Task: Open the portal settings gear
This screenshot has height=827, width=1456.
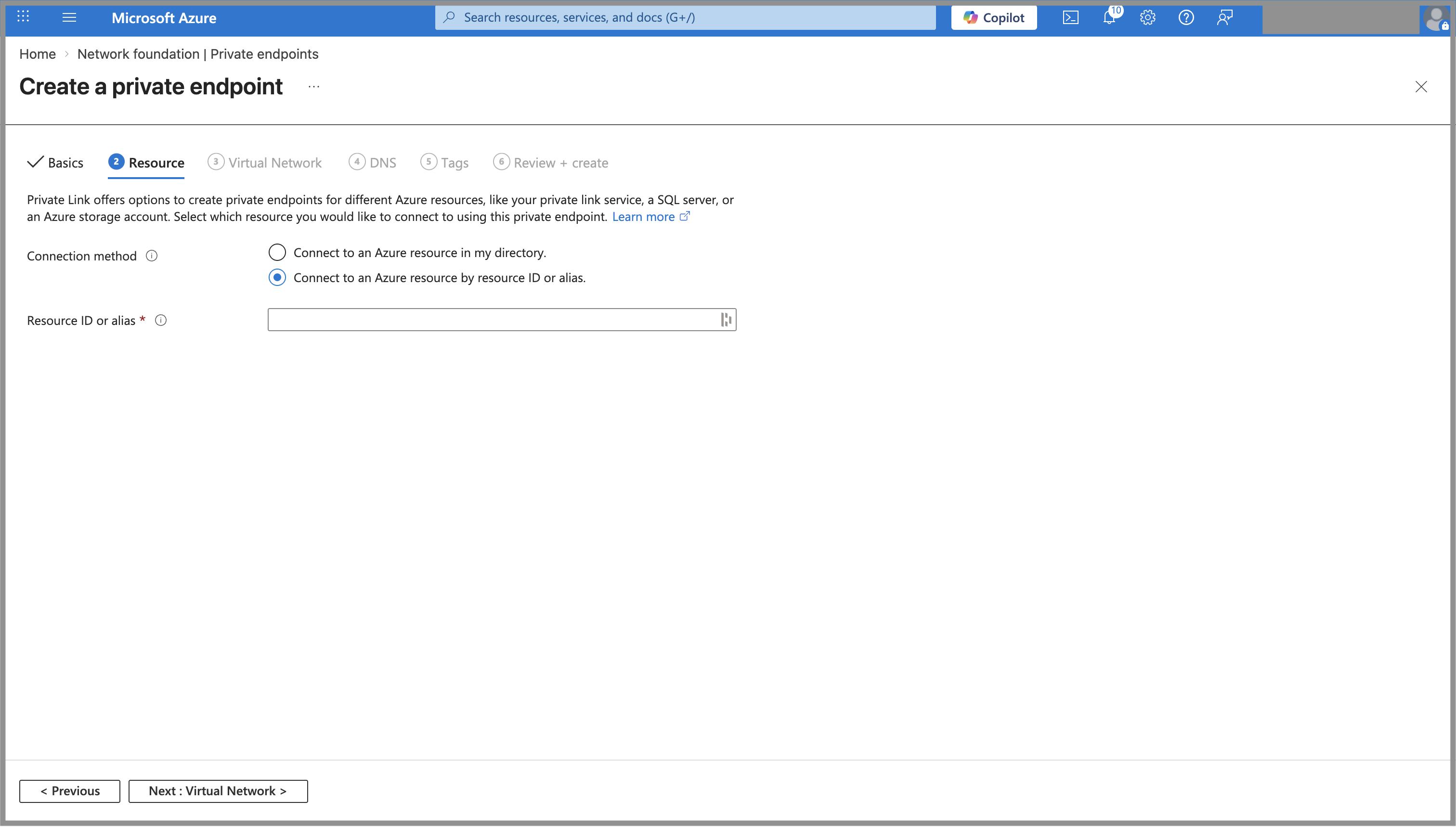Action: pos(1147,17)
